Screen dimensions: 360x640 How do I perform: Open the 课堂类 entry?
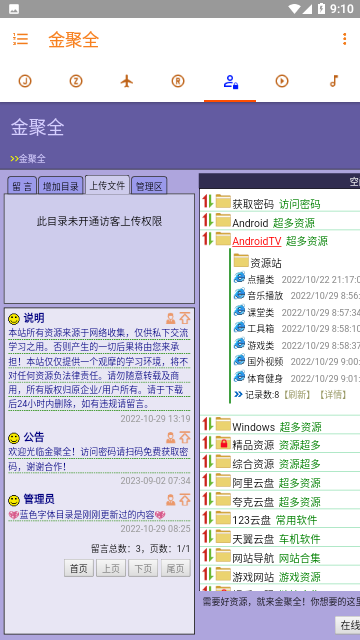pos(260,313)
